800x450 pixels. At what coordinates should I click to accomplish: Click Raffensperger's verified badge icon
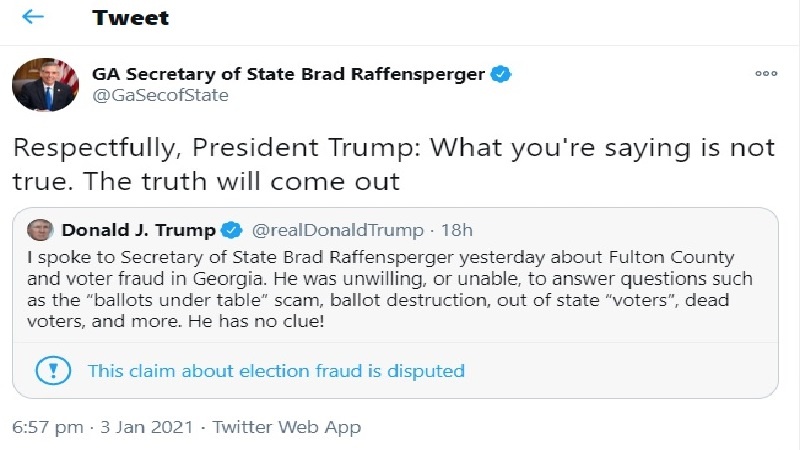500,74
